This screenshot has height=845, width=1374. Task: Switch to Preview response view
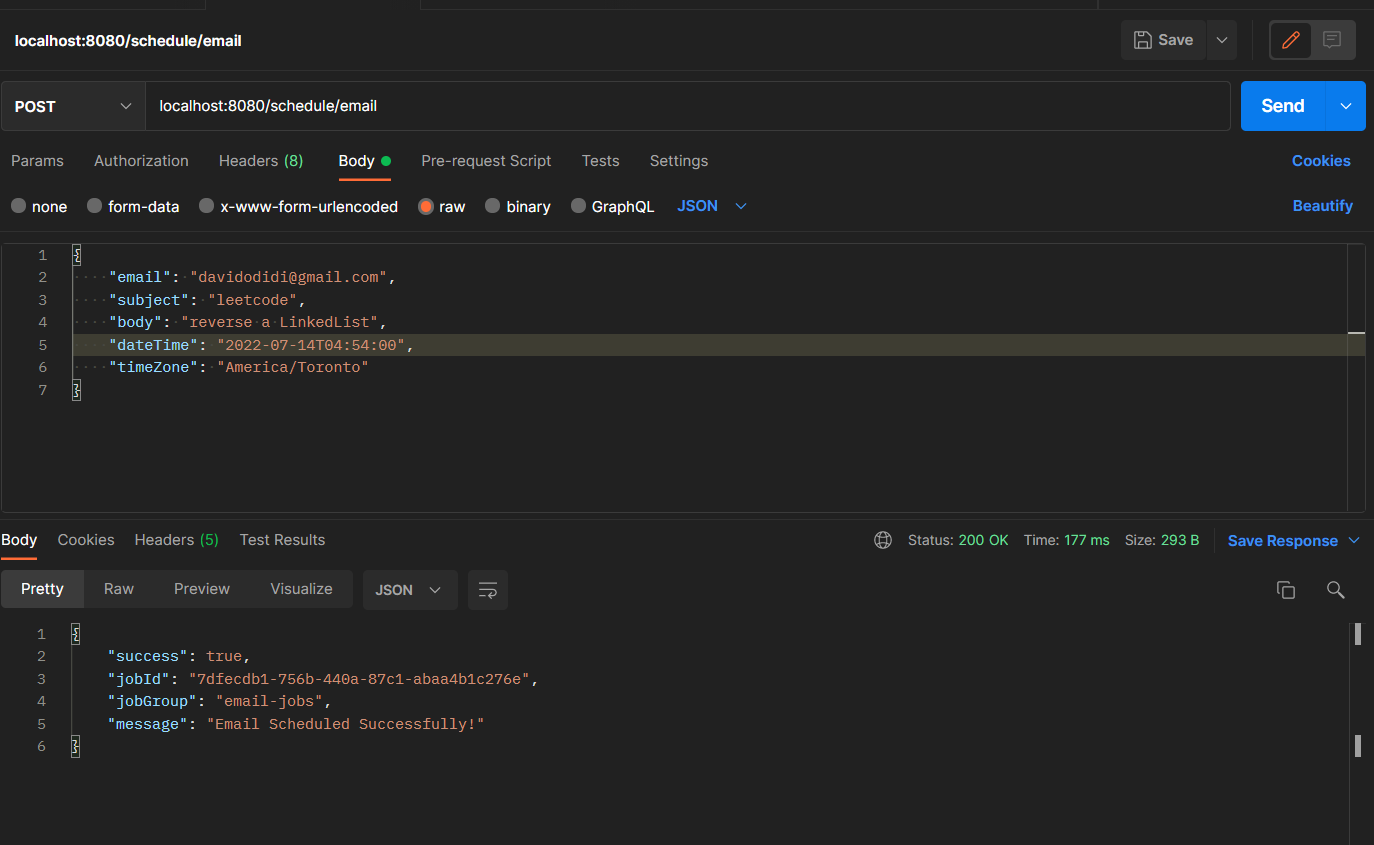202,589
